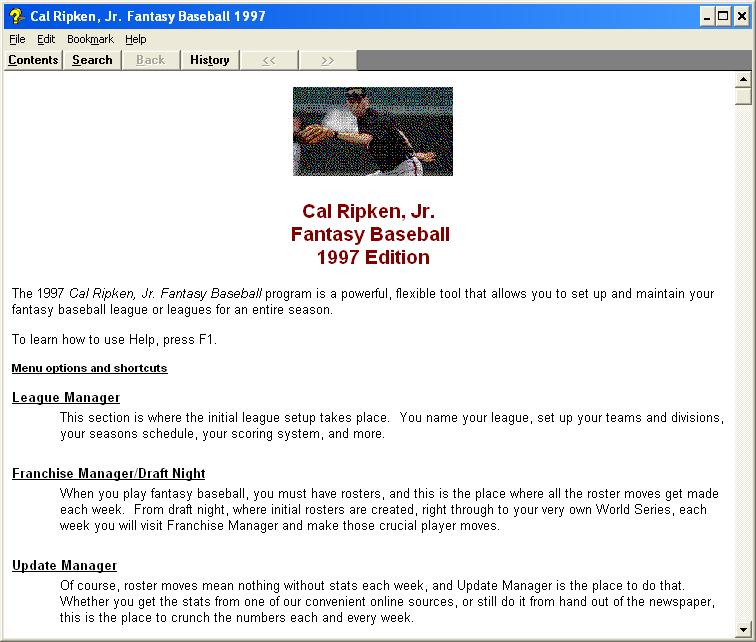Open the Update Manager topic link
This screenshot has height=642, width=756.
coord(65,566)
